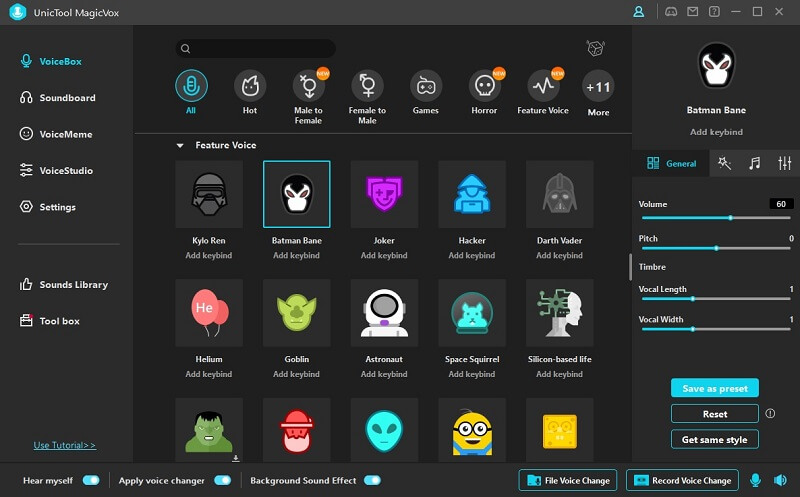Image resolution: width=800 pixels, height=497 pixels.
Task: Click the voice search field
Action: coord(260,49)
